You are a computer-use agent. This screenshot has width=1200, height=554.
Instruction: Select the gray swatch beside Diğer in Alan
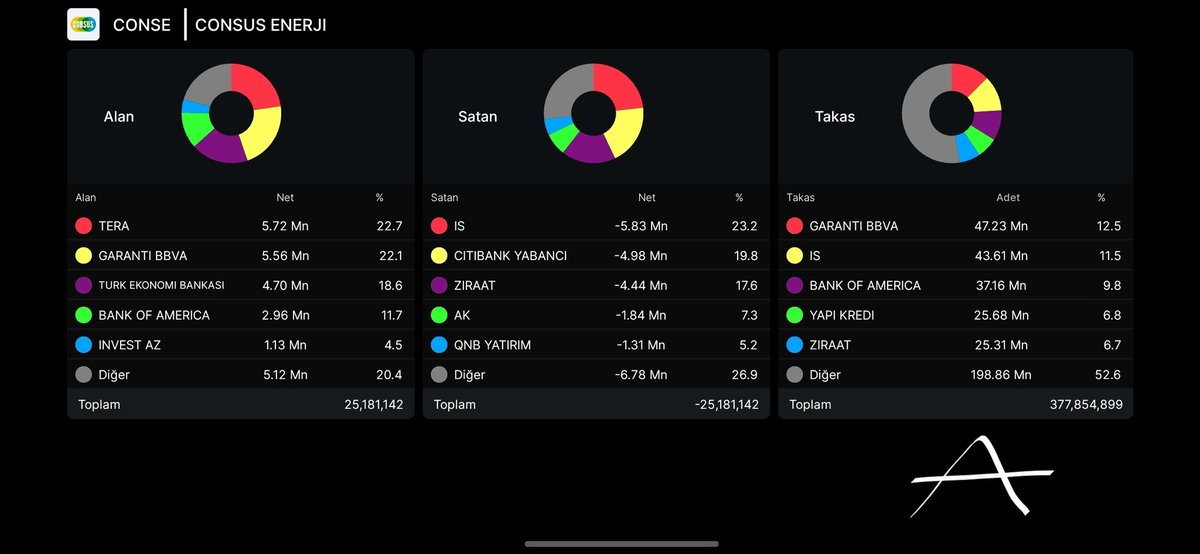(x=84, y=374)
